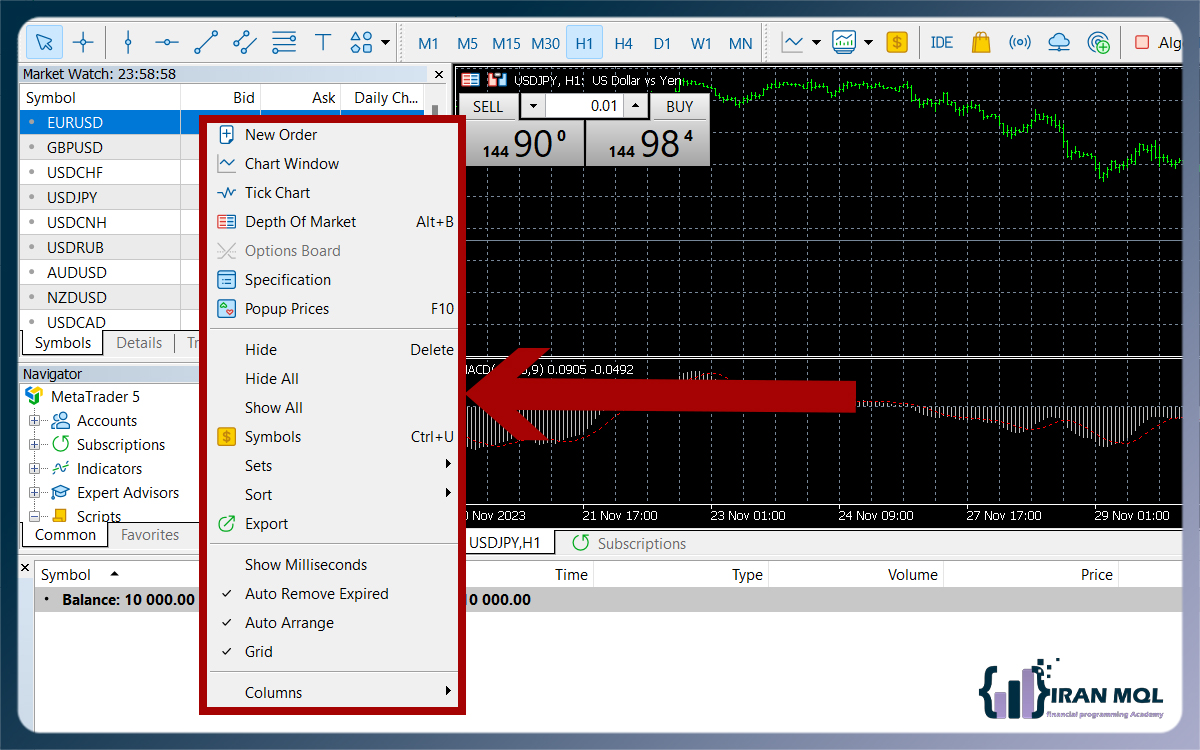Open the Market shopping bag icon
Viewport: 1200px width, 750px height.
pyautogui.click(x=980, y=42)
